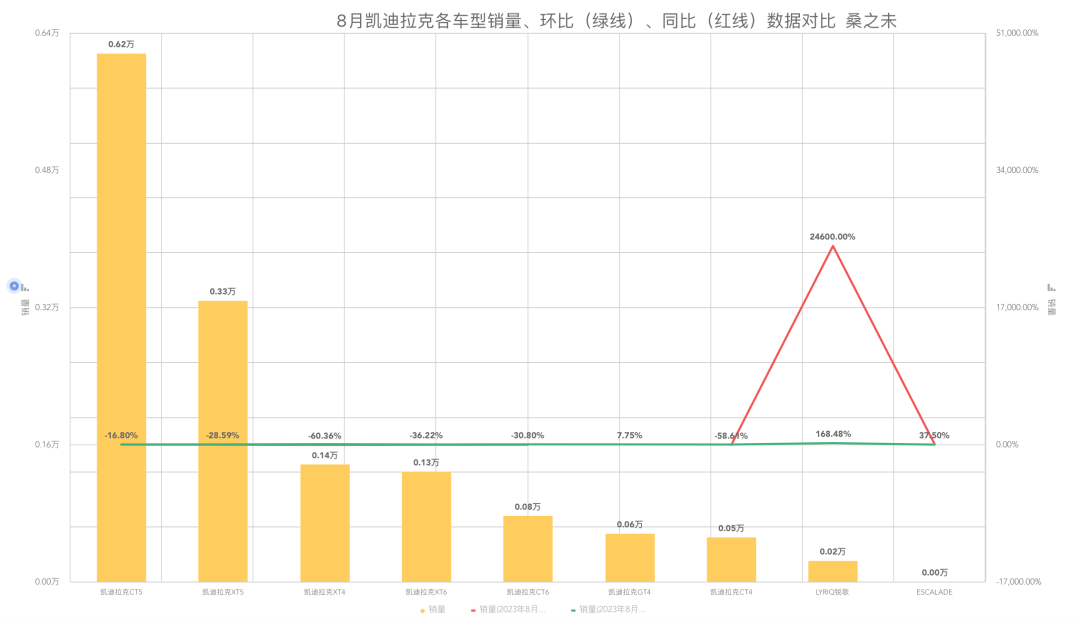Click the left axis descending-bars sort icon
Image resolution: width=1080 pixels, height=625 pixels.
click(x=25, y=287)
